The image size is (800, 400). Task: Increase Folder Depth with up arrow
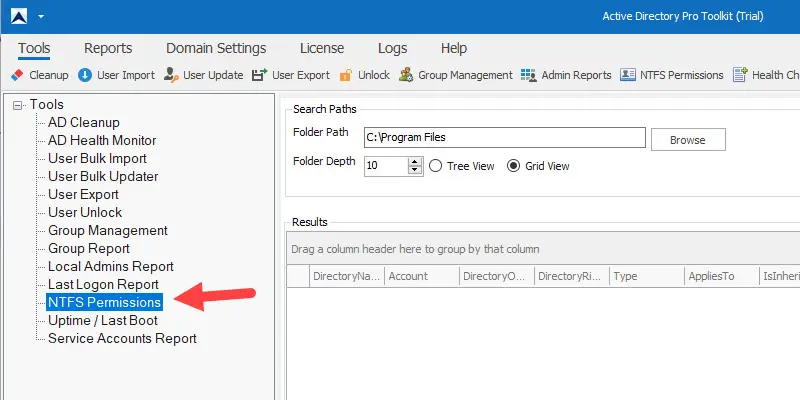point(415,162)
